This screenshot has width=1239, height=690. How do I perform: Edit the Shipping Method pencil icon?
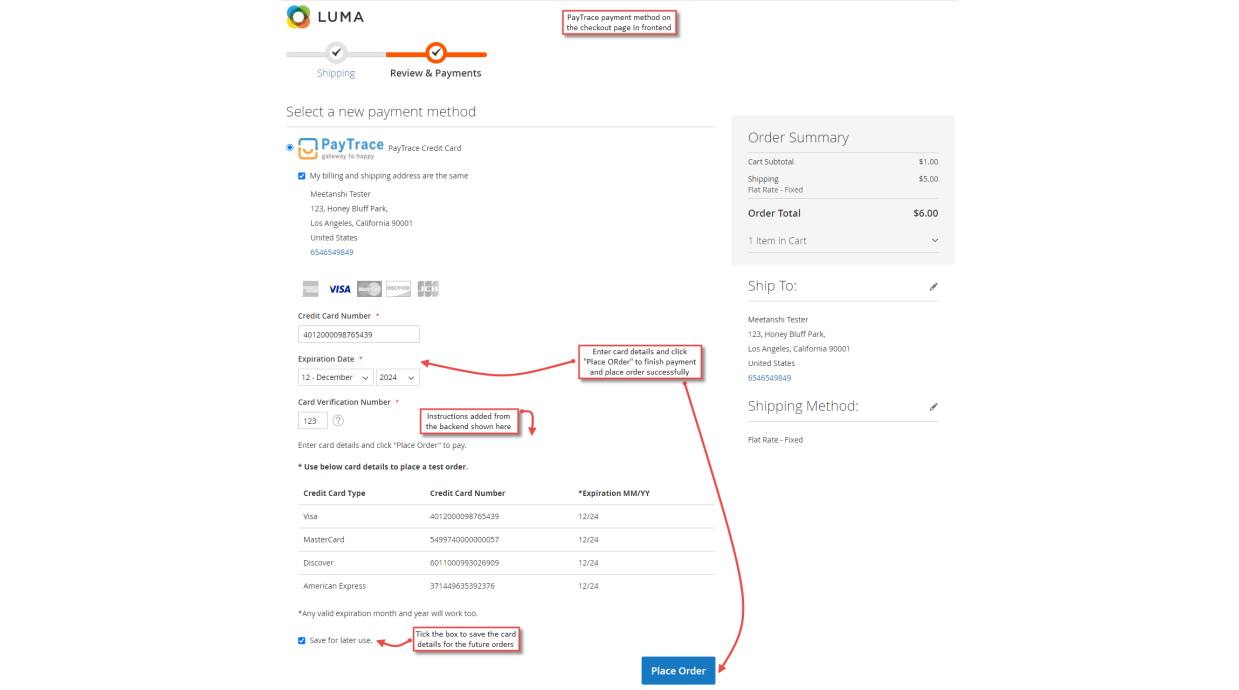coord(933,407)
